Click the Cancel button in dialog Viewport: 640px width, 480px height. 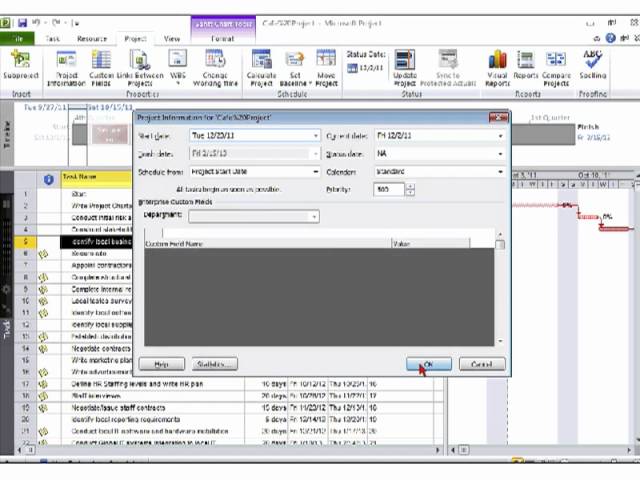pos(482,364)
